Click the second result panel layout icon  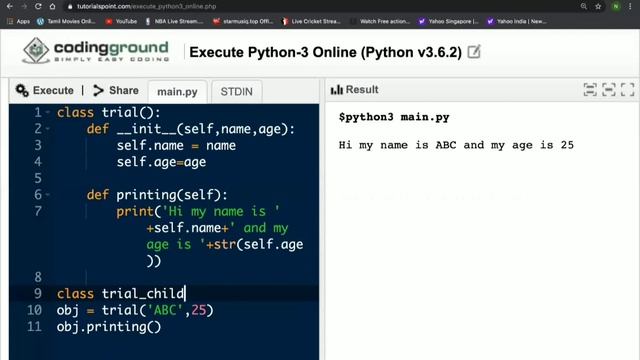pyautogui.click(x=609, y=90)
